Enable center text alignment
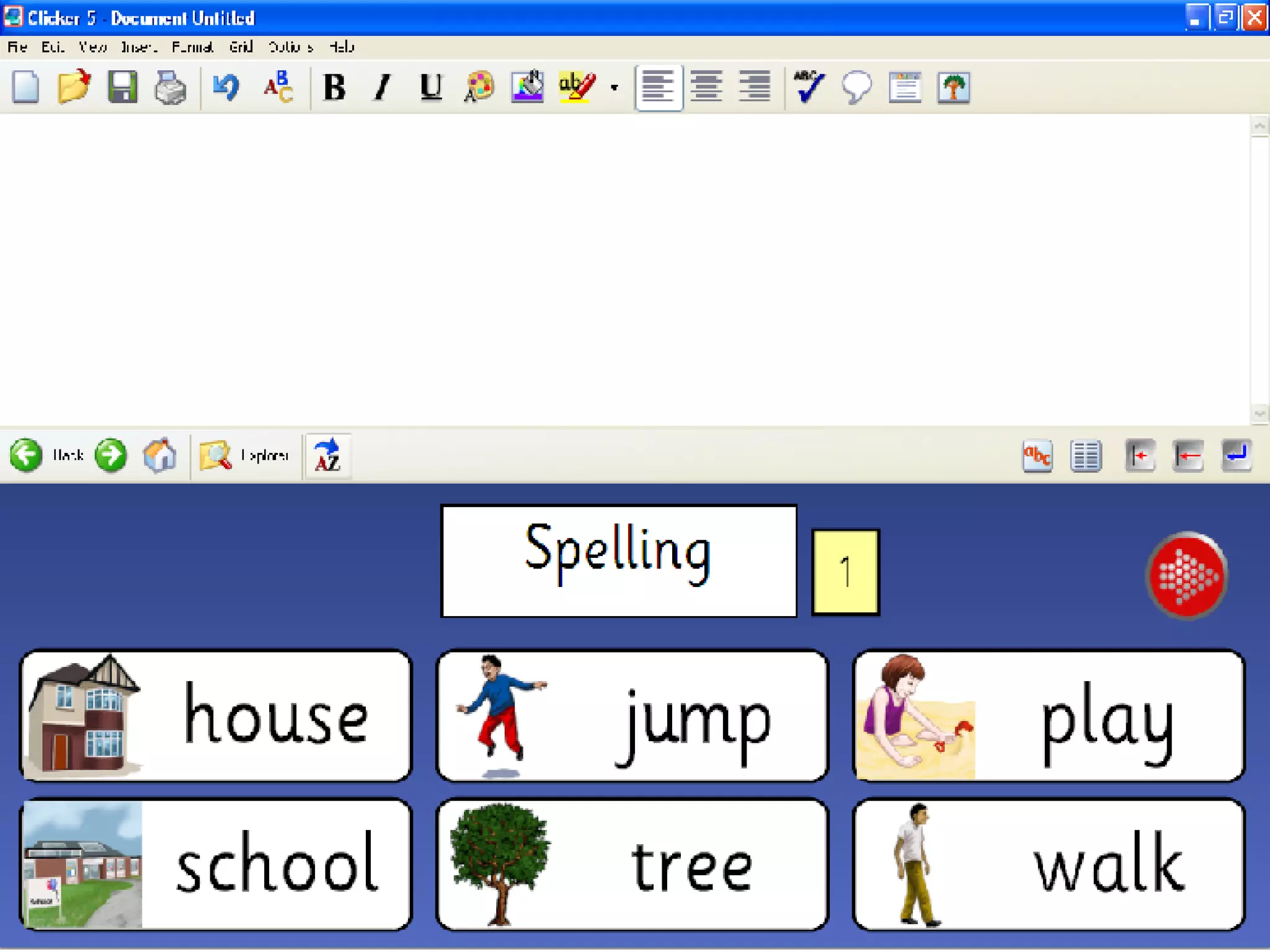Viewport: 1270px width, 952px height. tap(706, 87)
